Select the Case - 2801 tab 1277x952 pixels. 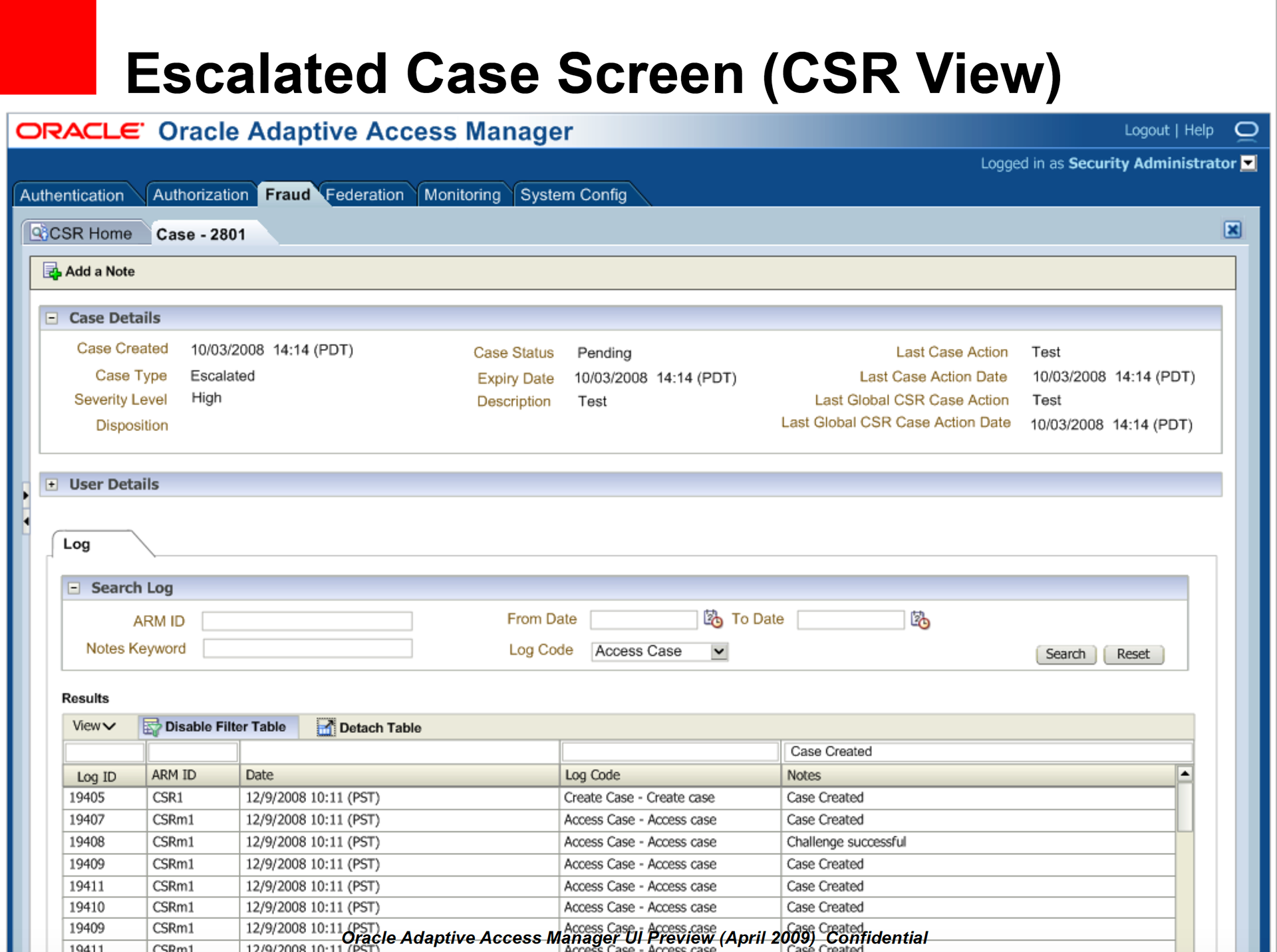pyautogui.click(x=201, y=235)
